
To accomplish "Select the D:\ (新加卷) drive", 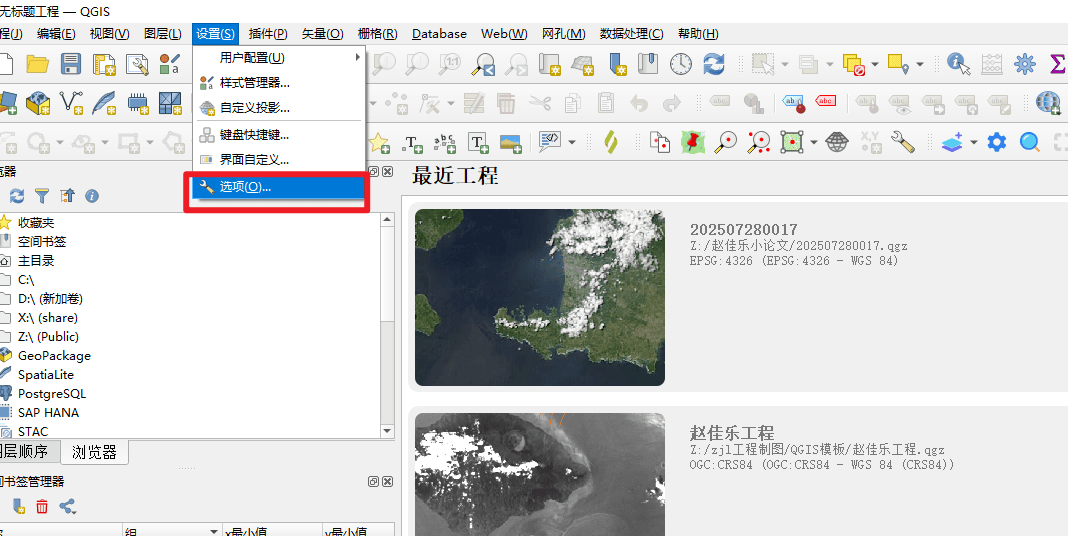I will coord(50,298).
